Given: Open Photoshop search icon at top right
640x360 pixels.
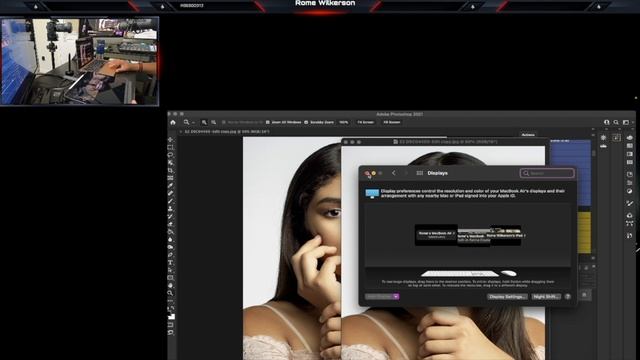Looking at the screenshot, I should pos(616,122).
